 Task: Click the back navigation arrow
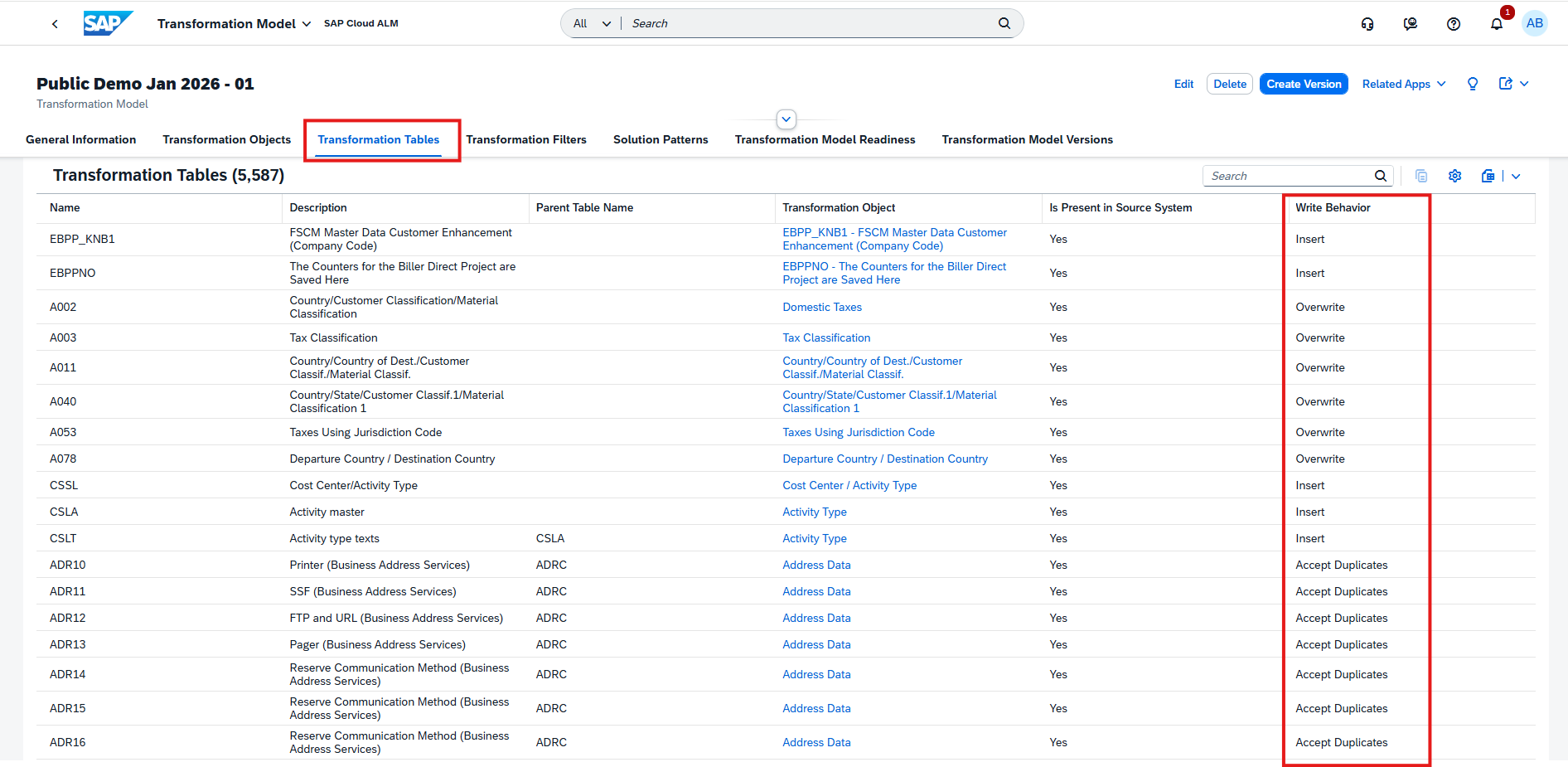(x=55, y=24)
